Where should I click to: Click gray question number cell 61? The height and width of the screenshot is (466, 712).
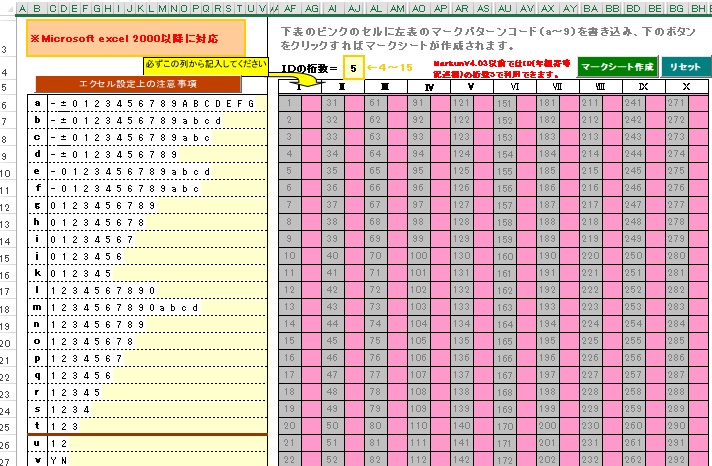[375, 103]
